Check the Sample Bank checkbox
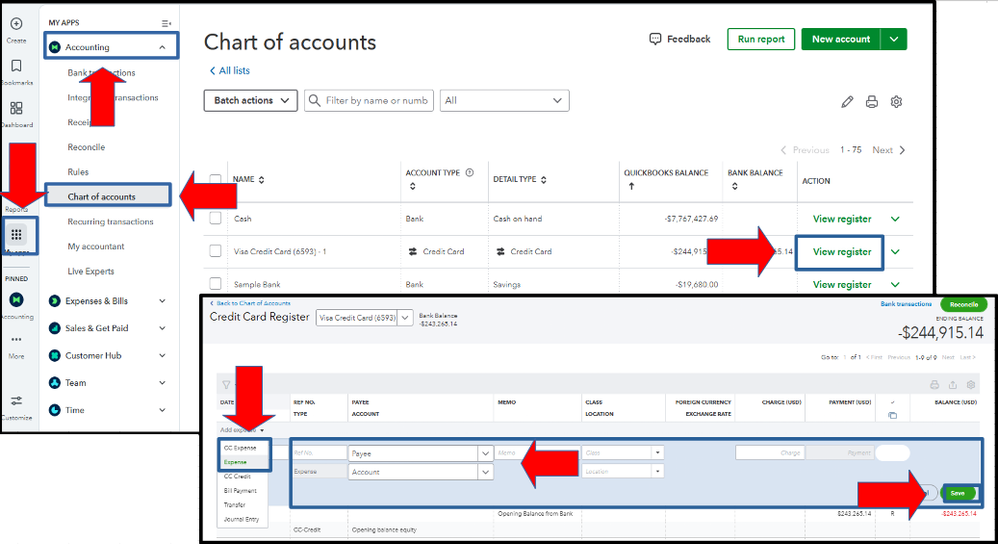 (216, 284)
